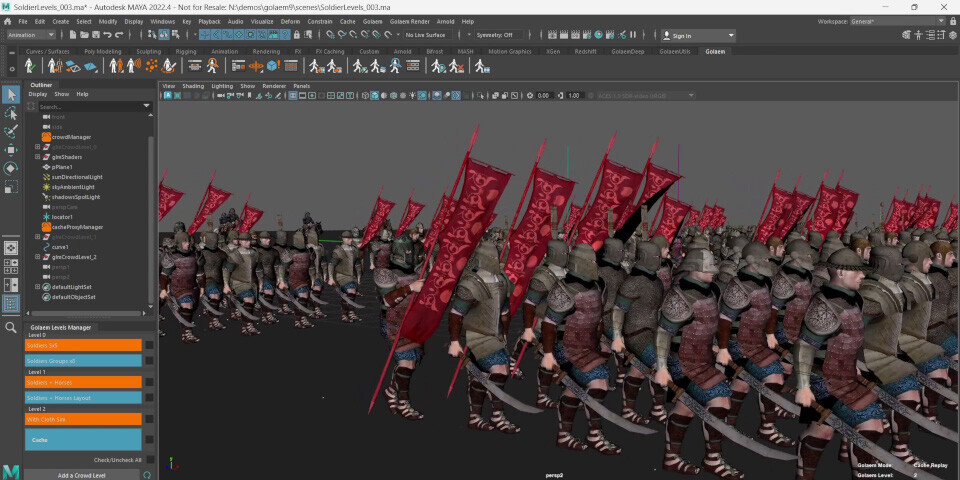Click the Outliner Search field
The width and height of the screenshot is (960, 480).
click(89, 107)
